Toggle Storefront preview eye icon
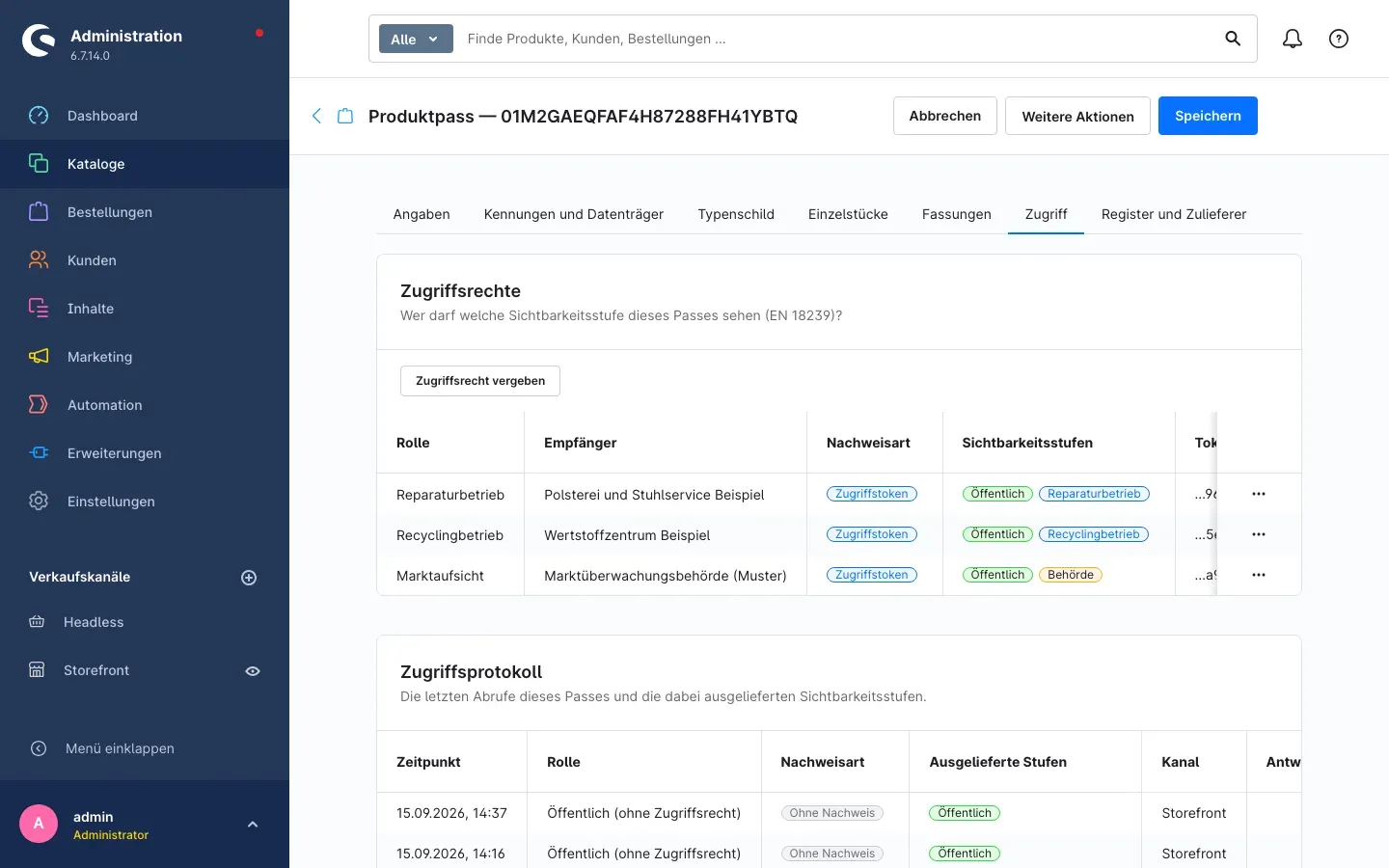The image size is (1389, 868). (253, 671)
